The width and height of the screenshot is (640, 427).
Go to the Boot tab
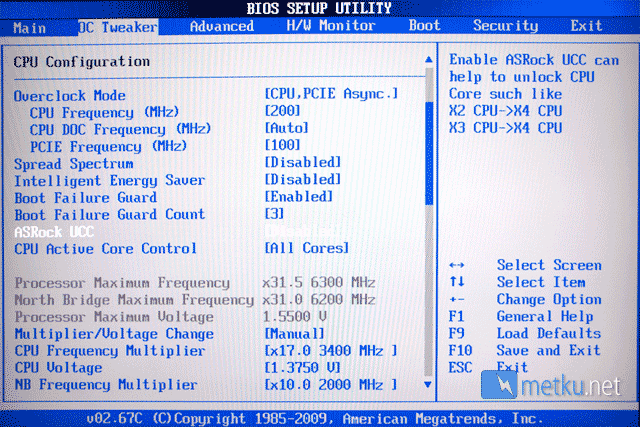(424, 26)
